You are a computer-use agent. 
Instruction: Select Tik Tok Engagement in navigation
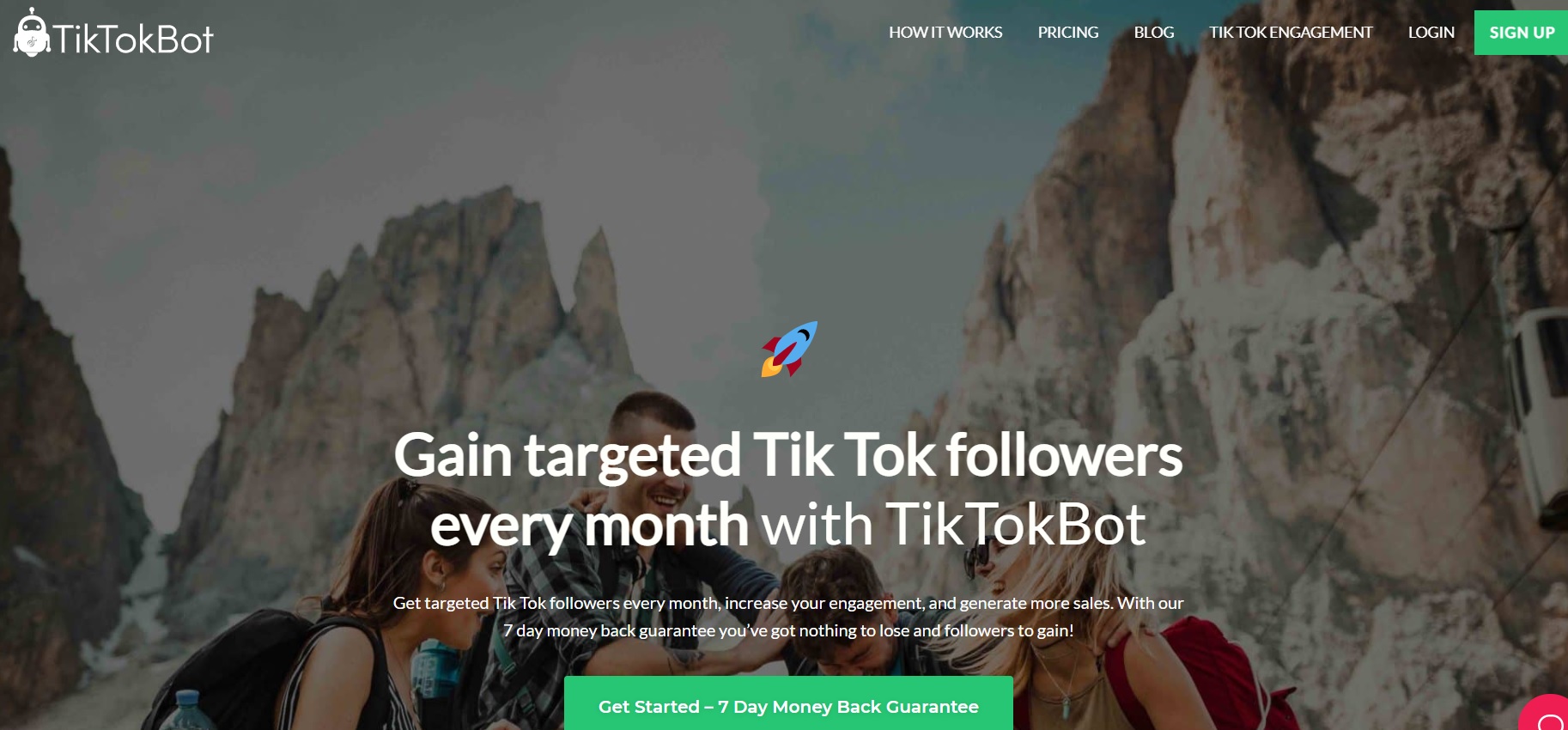[1291, 33]
